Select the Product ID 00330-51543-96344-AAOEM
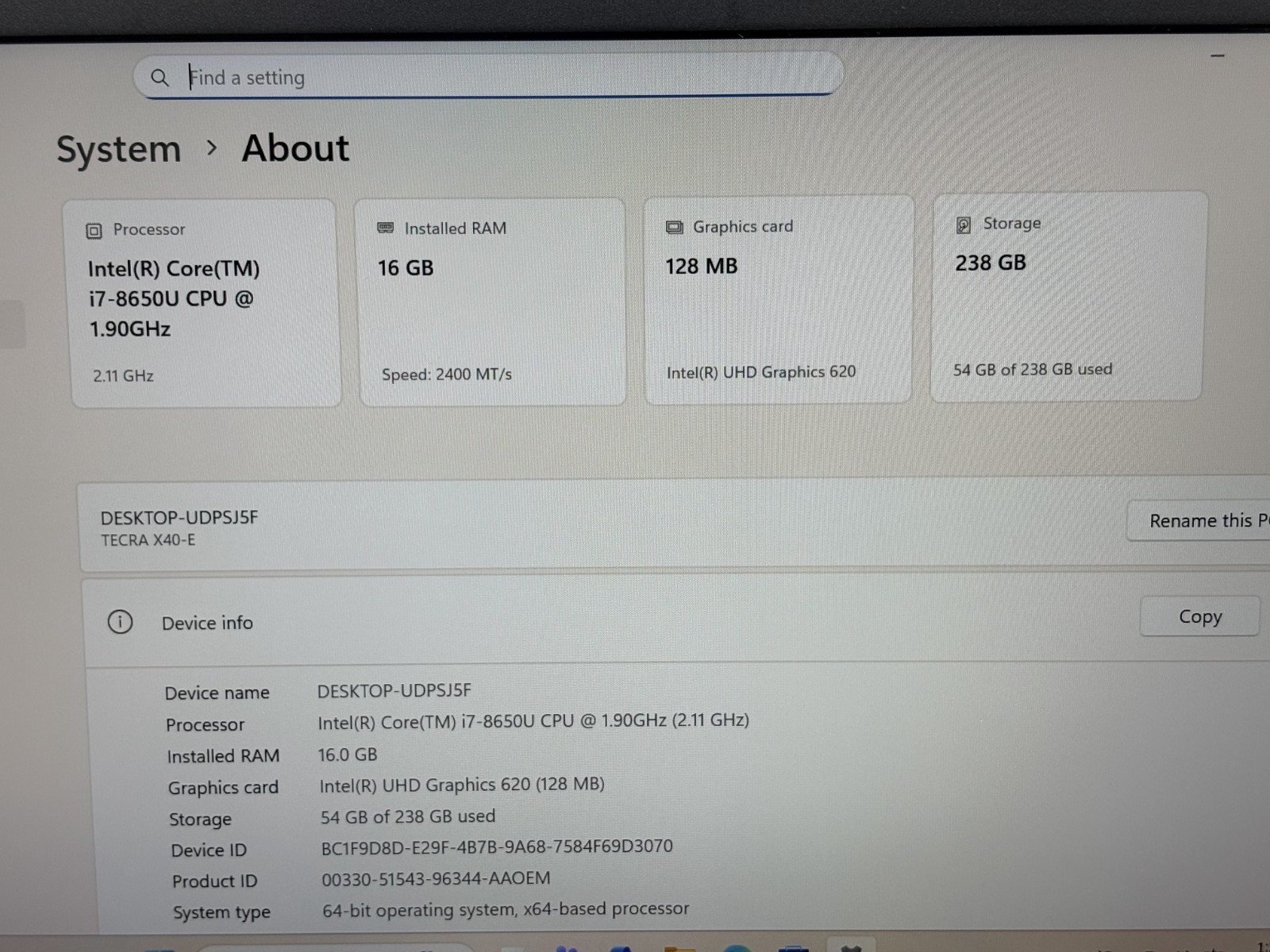 pyautogui.click(x=436, y=879)
